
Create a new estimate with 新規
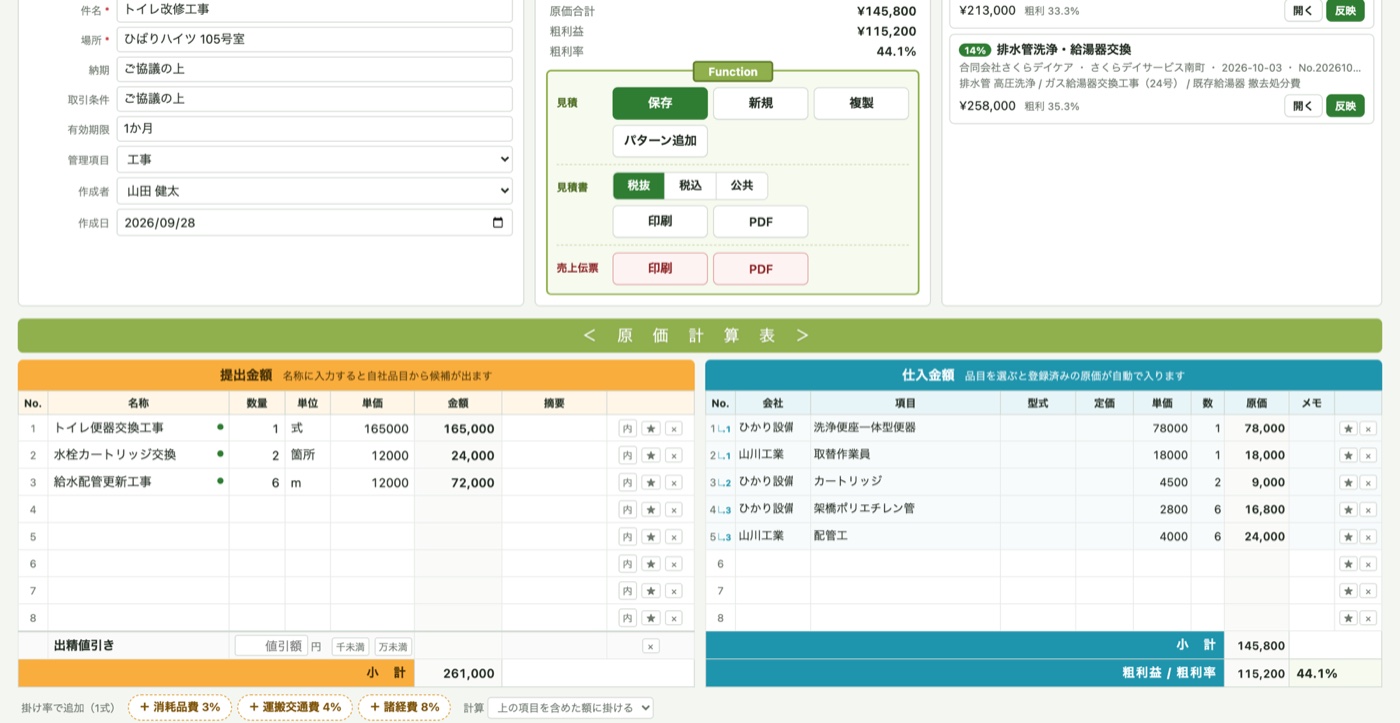pos(761,103)
